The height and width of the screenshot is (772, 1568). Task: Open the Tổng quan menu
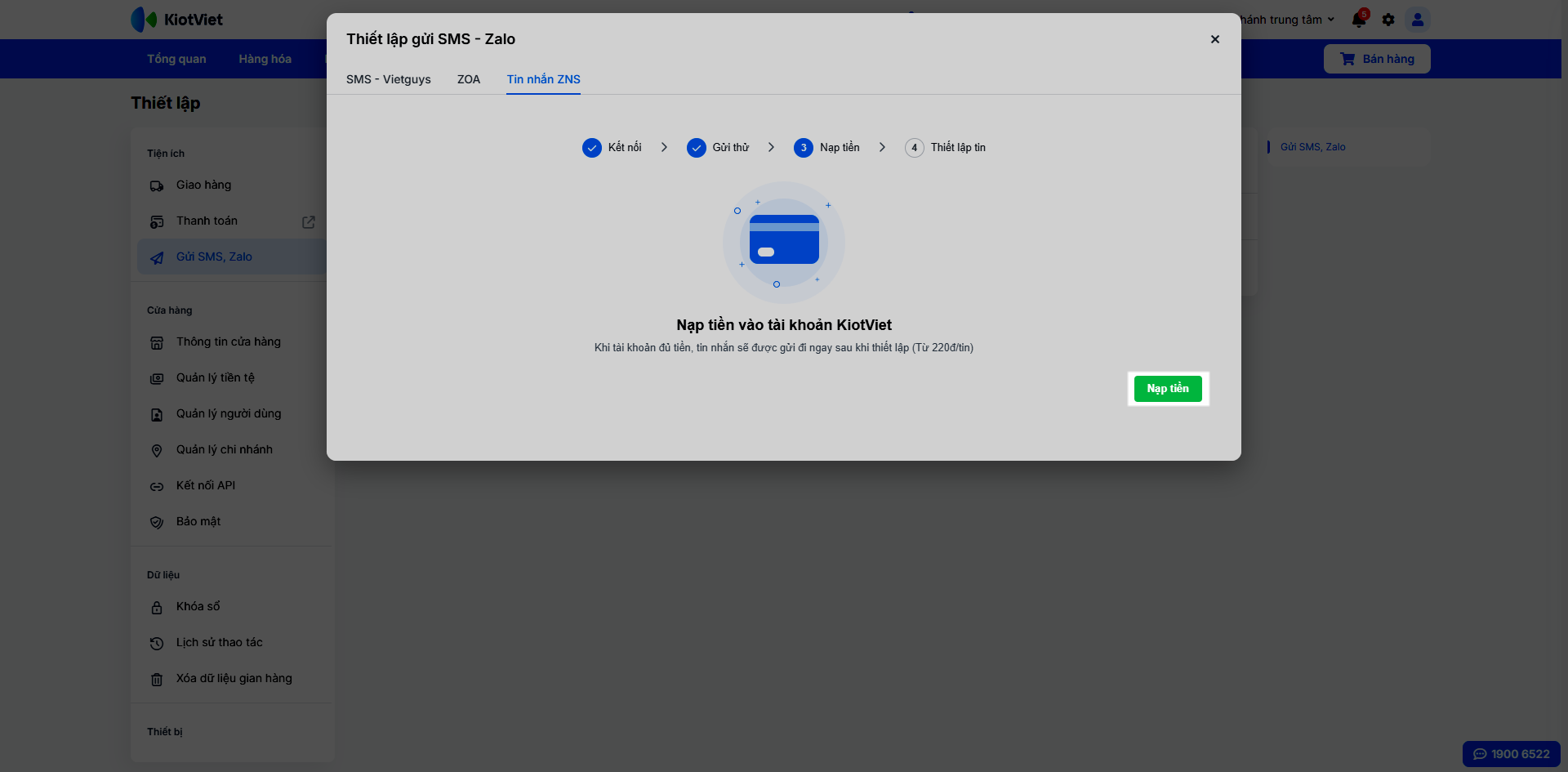(x=176, y=59)
